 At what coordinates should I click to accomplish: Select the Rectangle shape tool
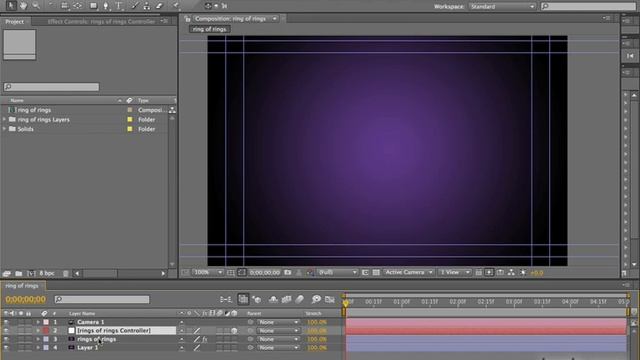93,5
